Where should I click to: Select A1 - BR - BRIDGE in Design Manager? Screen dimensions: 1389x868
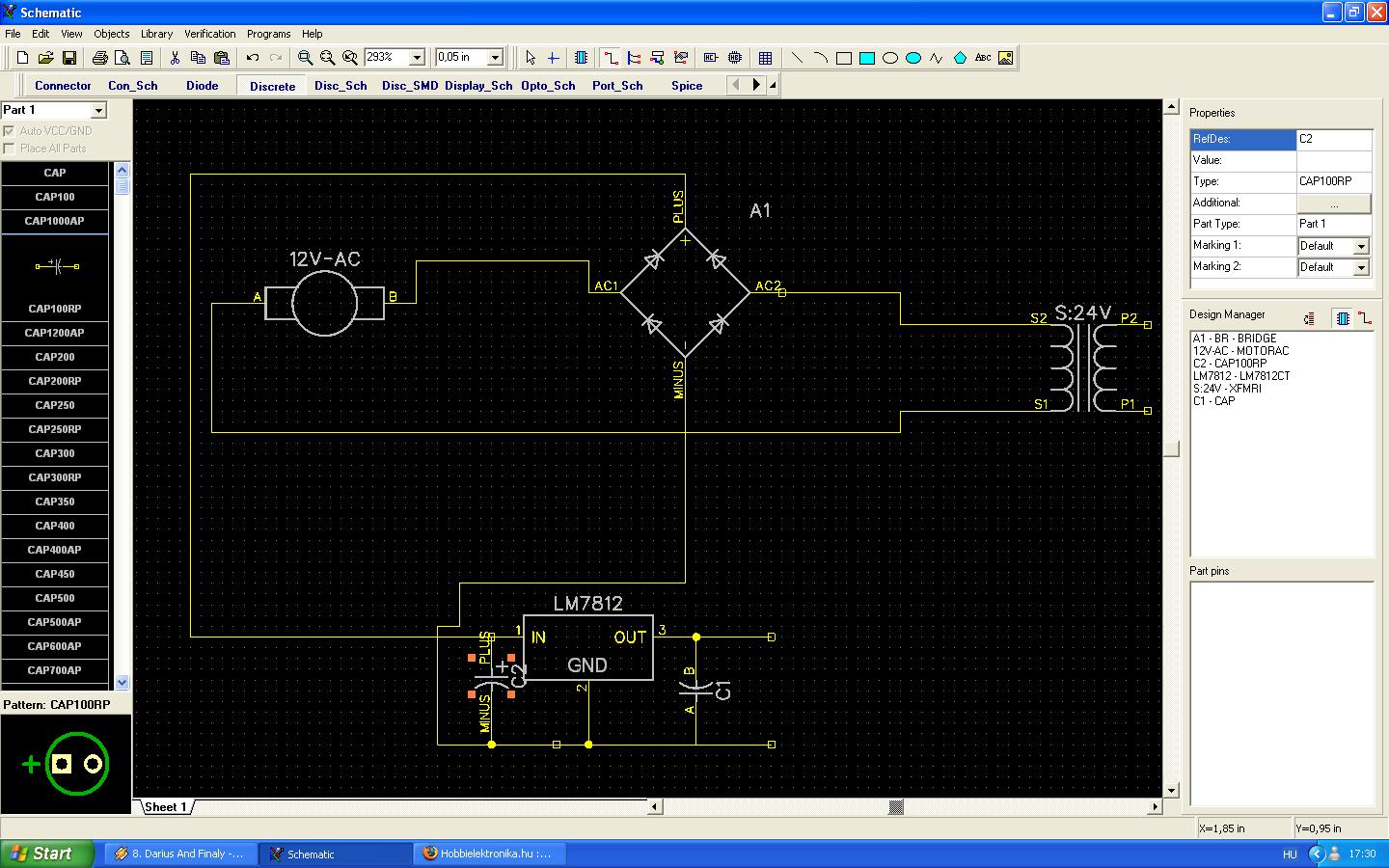[1235, 339]
